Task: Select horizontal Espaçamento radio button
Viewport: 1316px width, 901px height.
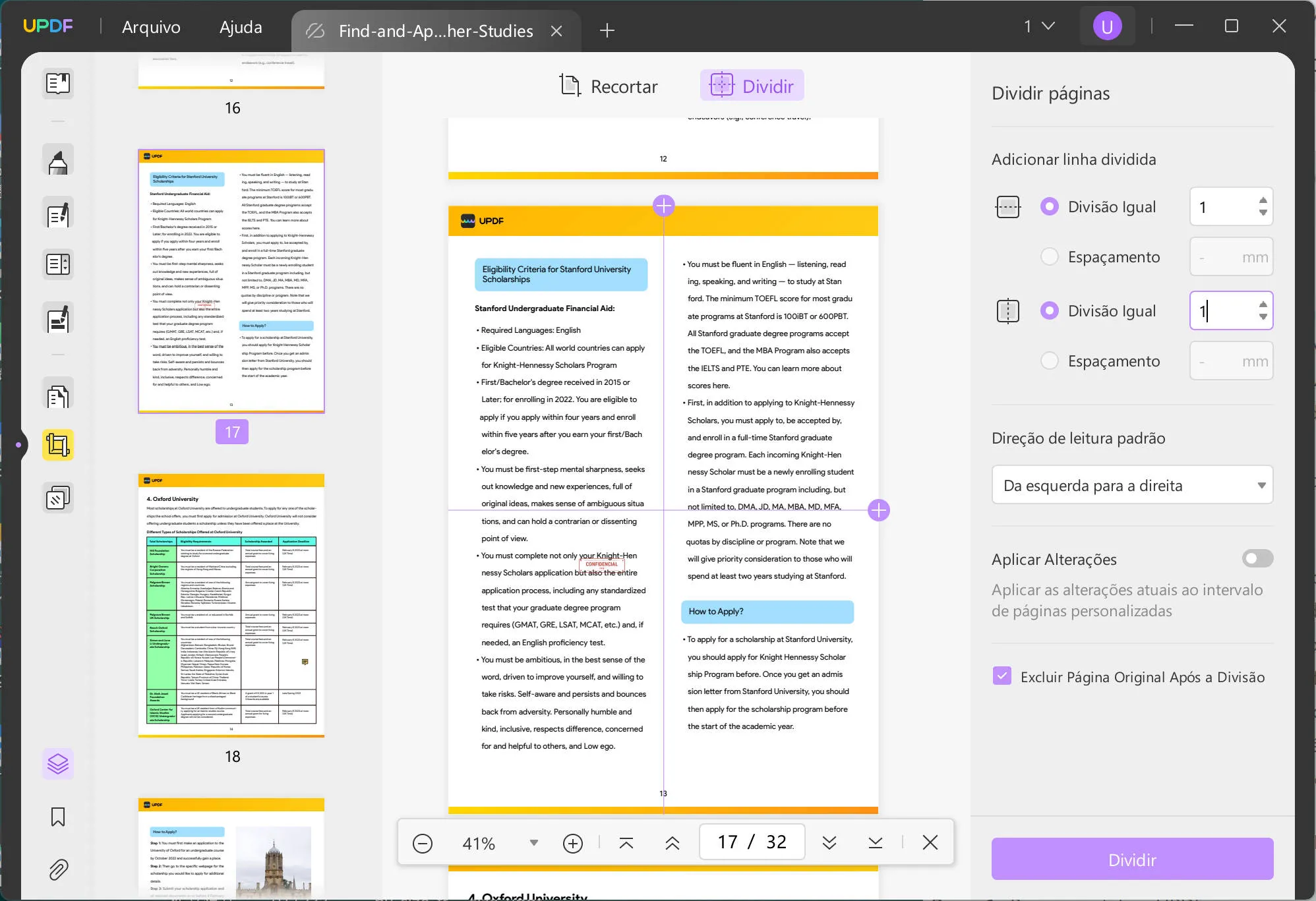Action: 1050,256
